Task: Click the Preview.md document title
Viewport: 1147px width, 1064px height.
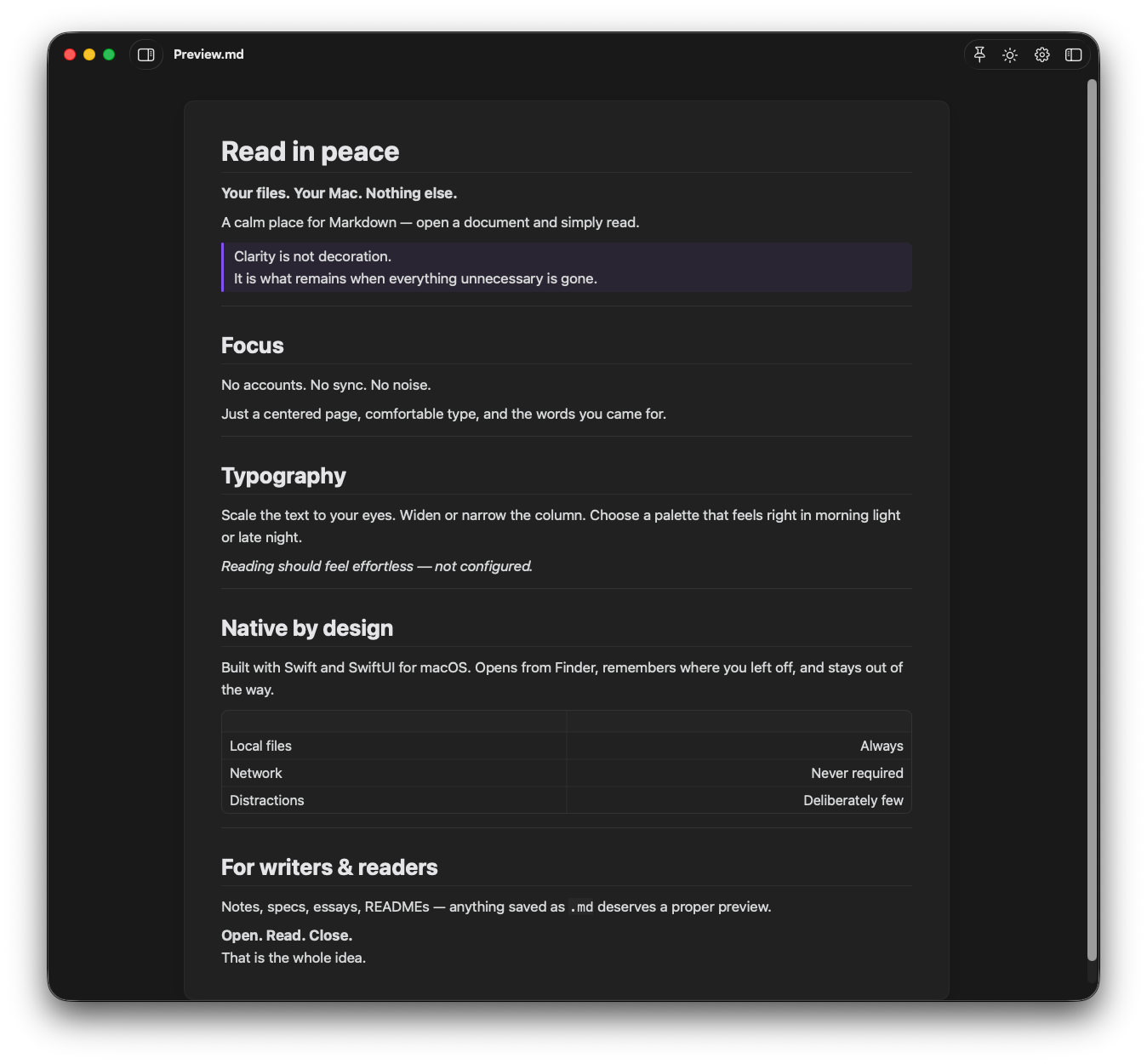Action: click(x=208, y=54)
